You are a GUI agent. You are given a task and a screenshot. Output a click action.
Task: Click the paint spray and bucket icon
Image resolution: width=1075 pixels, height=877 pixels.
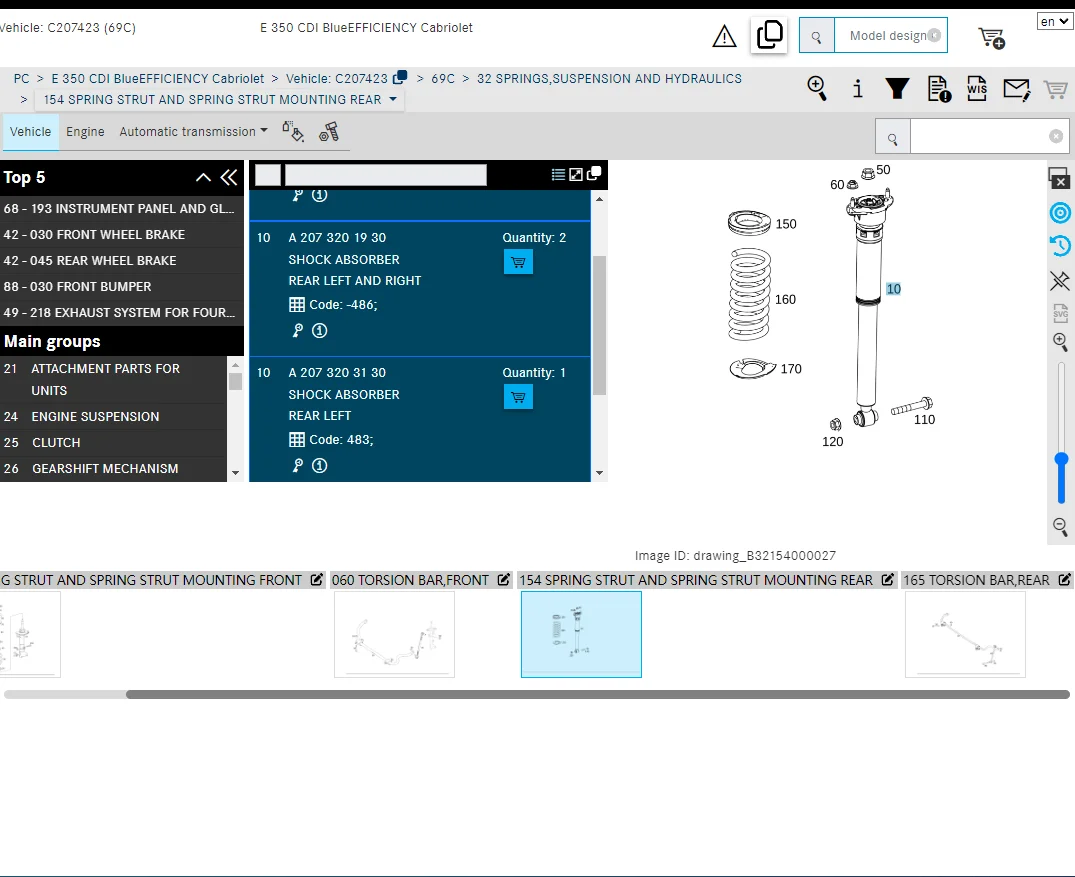click(x=293, y=131)
